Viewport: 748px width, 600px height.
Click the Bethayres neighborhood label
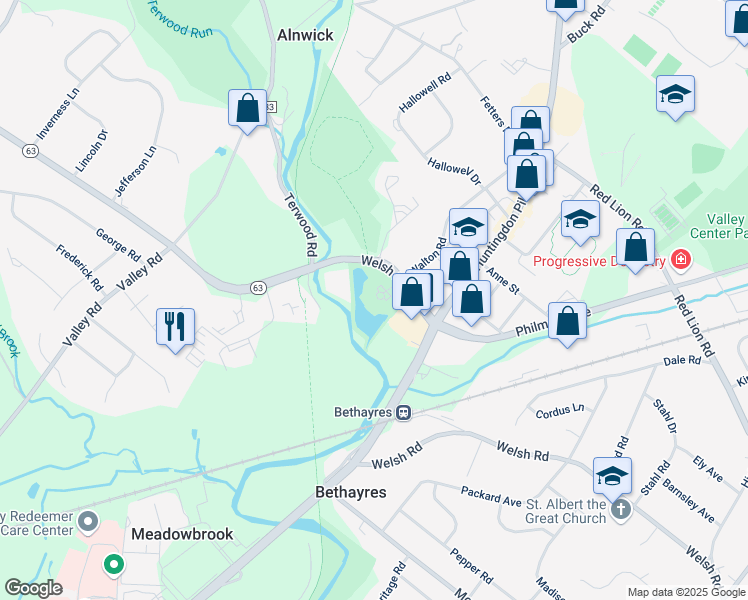click(x=351, y=492)
